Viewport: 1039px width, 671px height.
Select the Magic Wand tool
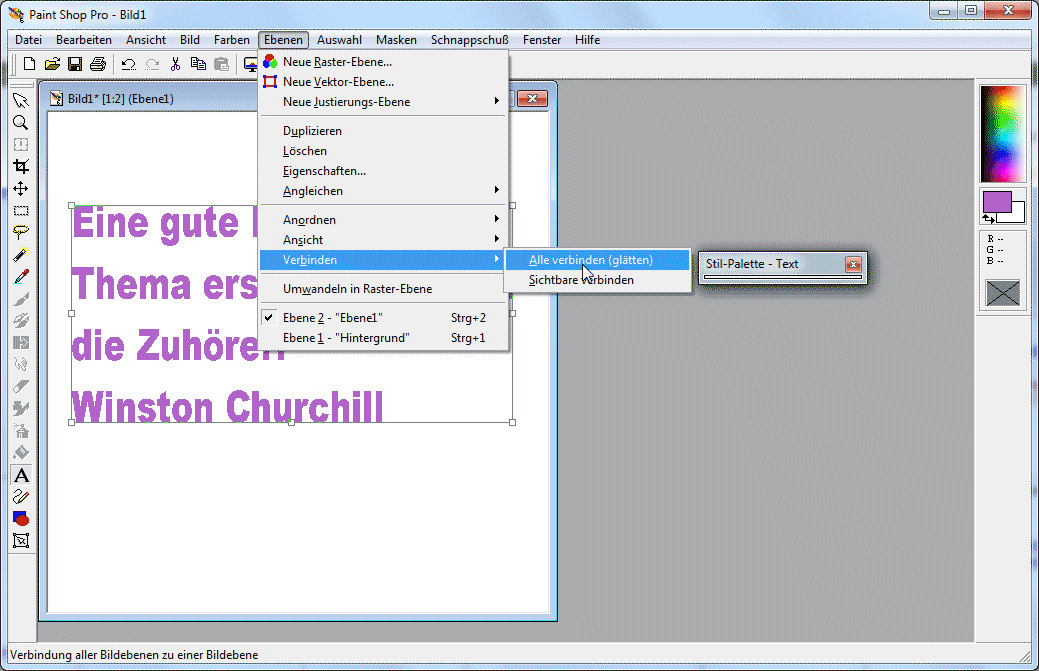coord(21,254)
